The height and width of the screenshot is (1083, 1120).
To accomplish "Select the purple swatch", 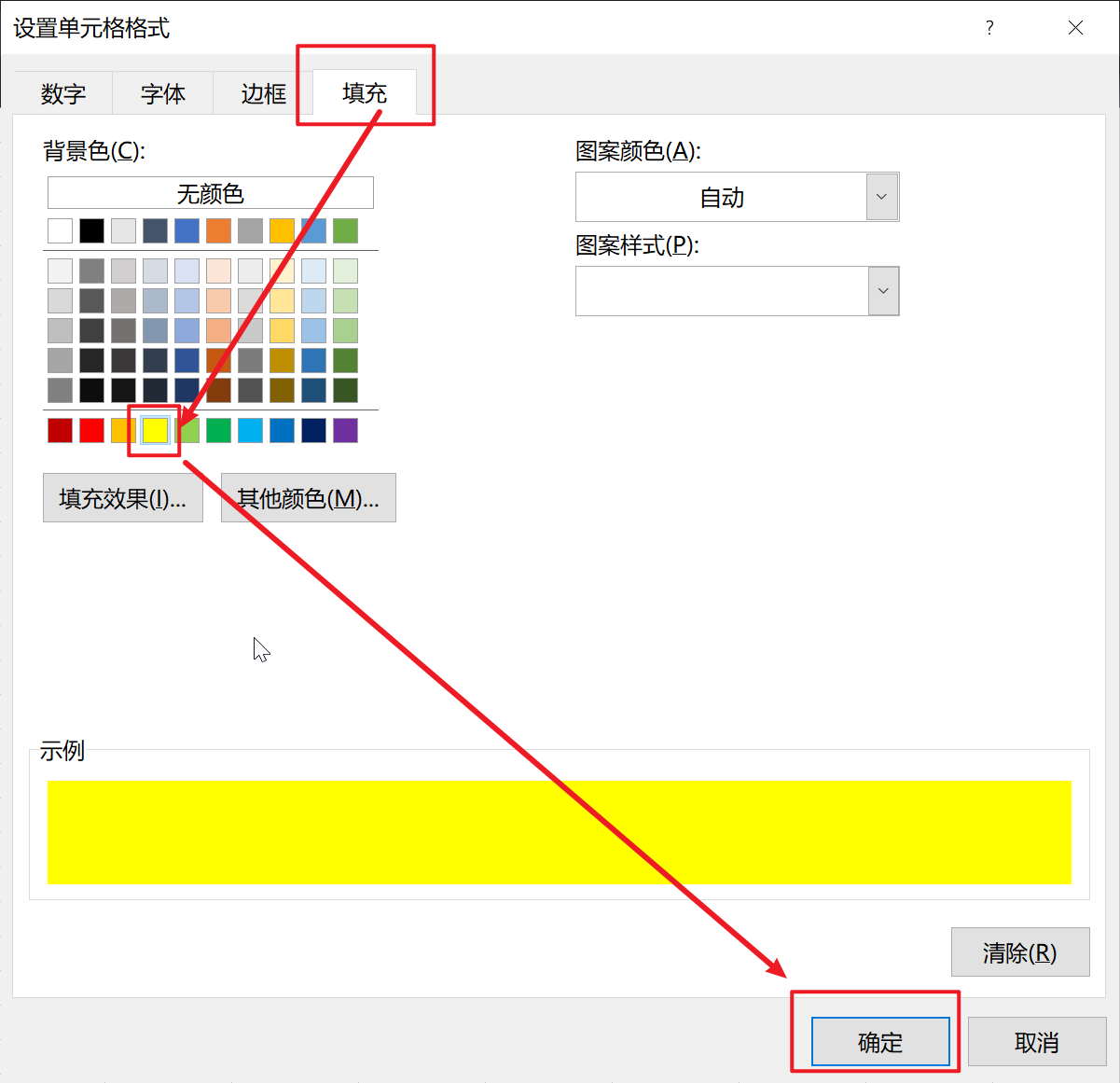I will 346,430.
